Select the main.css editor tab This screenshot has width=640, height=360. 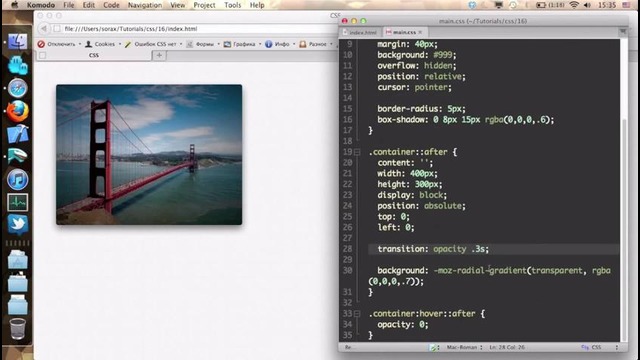point(404,32)
